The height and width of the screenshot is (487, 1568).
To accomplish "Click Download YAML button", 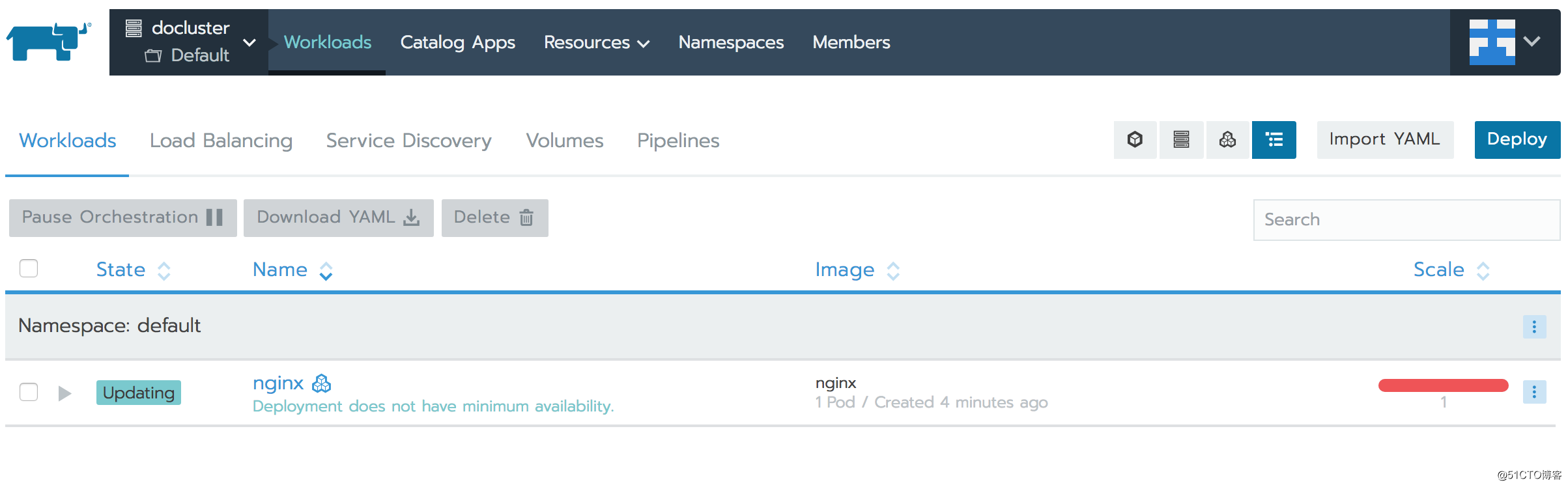I will tap(338, 217).
